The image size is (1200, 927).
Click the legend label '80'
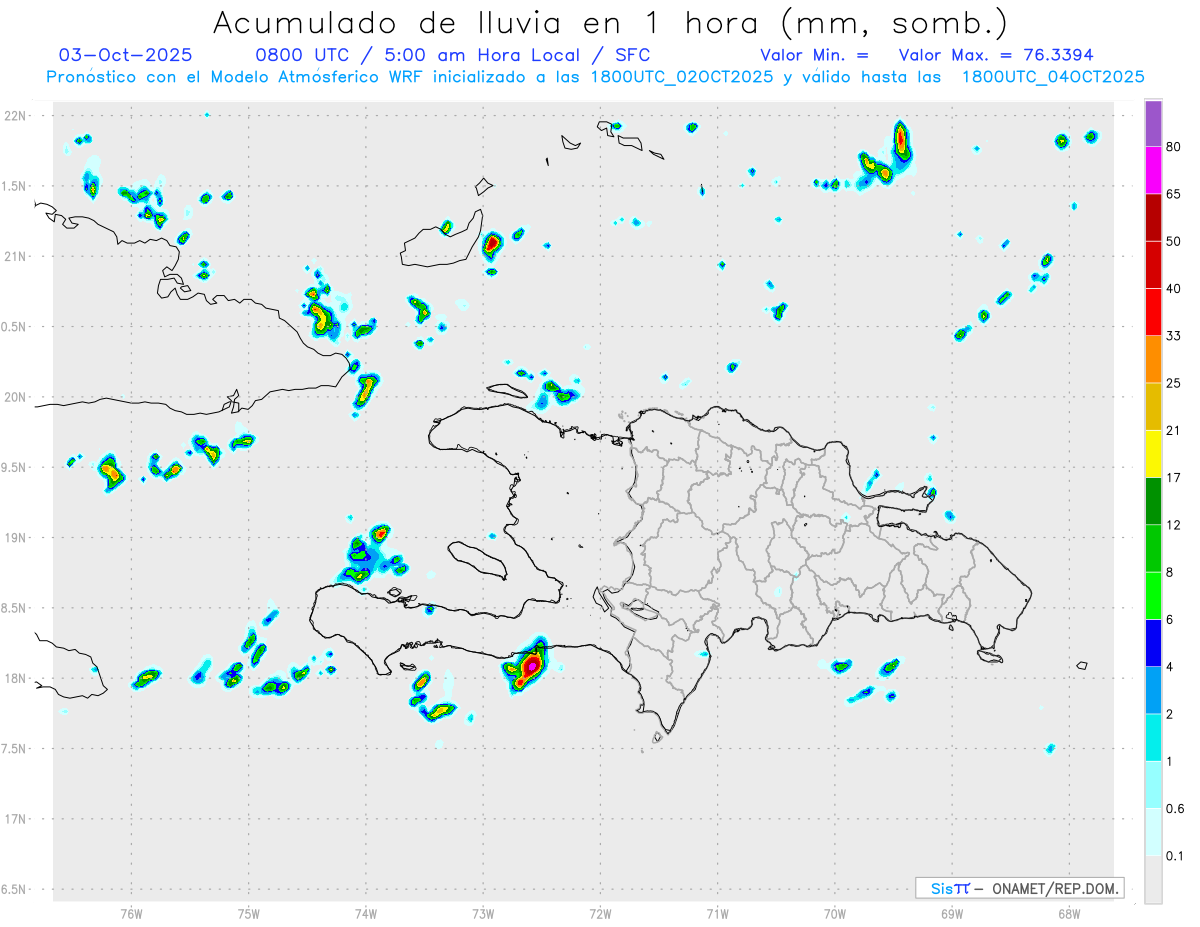(1174, 148)
